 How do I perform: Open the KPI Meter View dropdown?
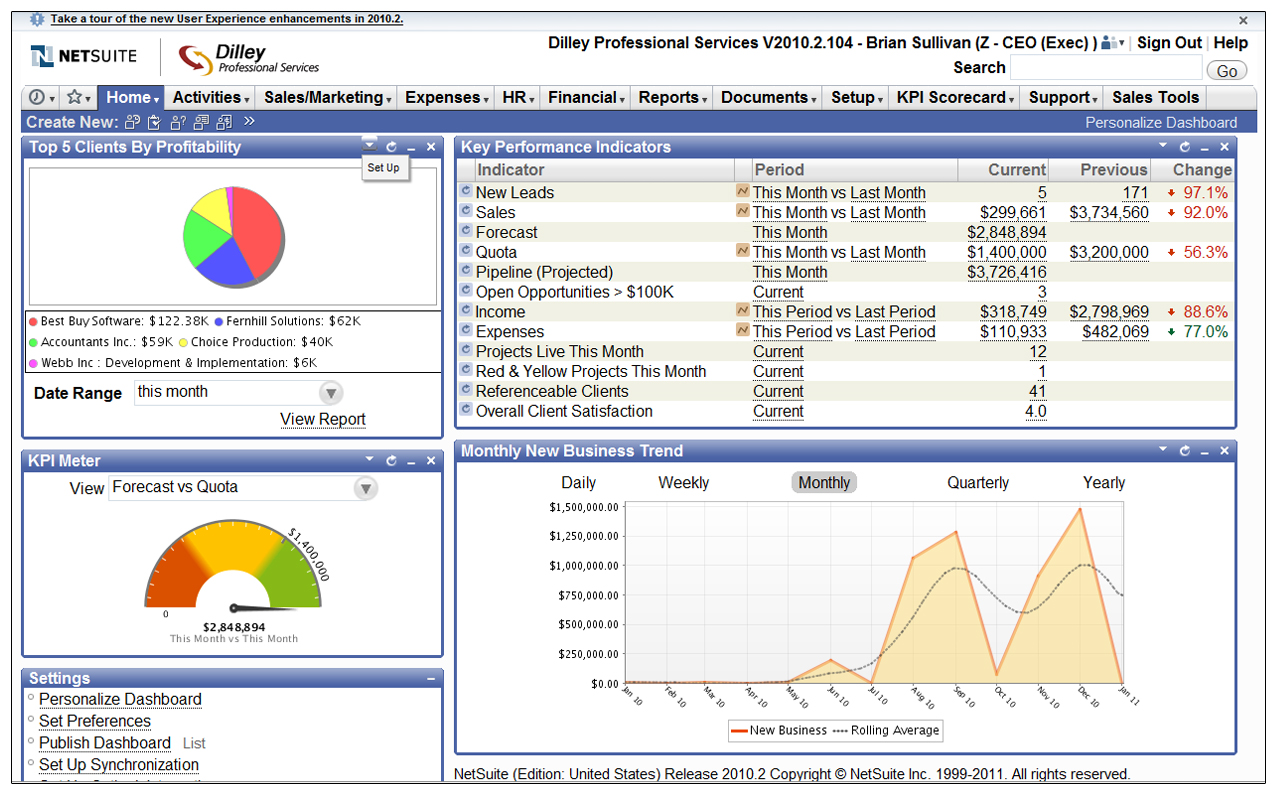244,488
